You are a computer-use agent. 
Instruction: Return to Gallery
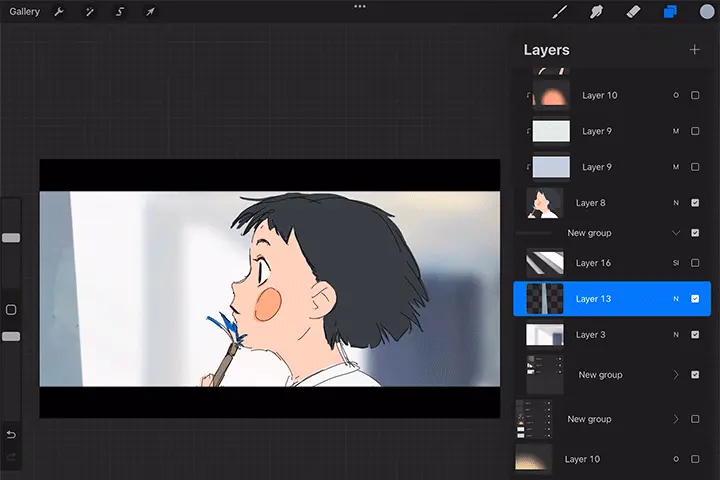click(x=24, y=11)
